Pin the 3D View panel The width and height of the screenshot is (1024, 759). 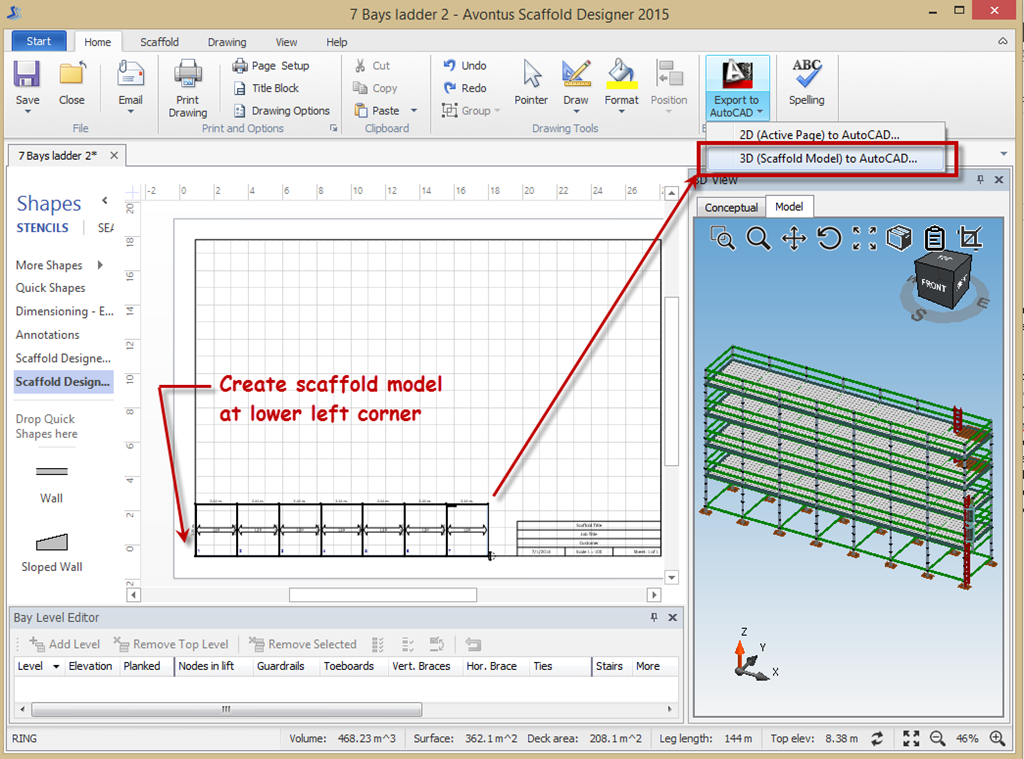(x=980, y=180)
